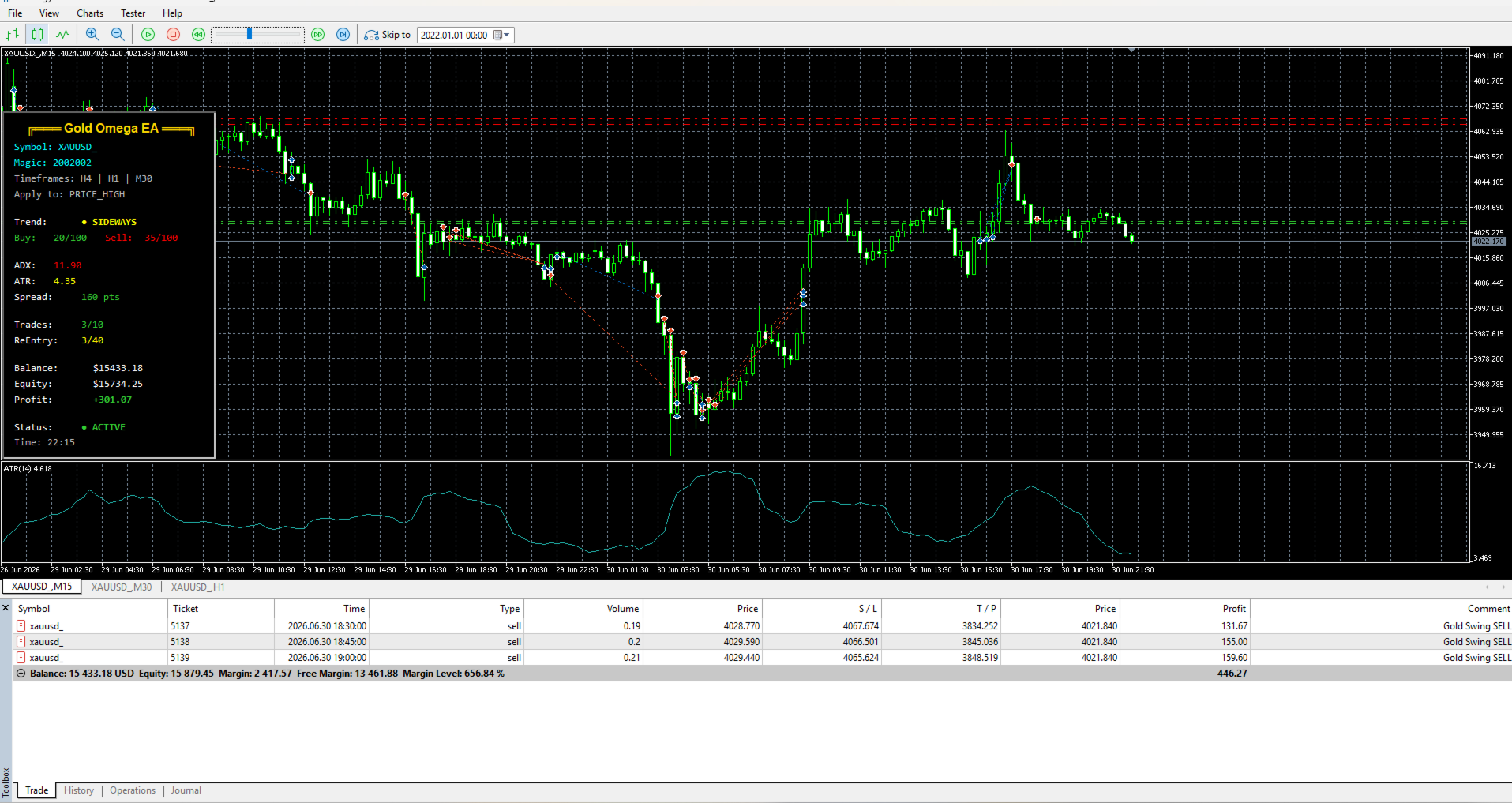Open the File menu

pos(15,13)
